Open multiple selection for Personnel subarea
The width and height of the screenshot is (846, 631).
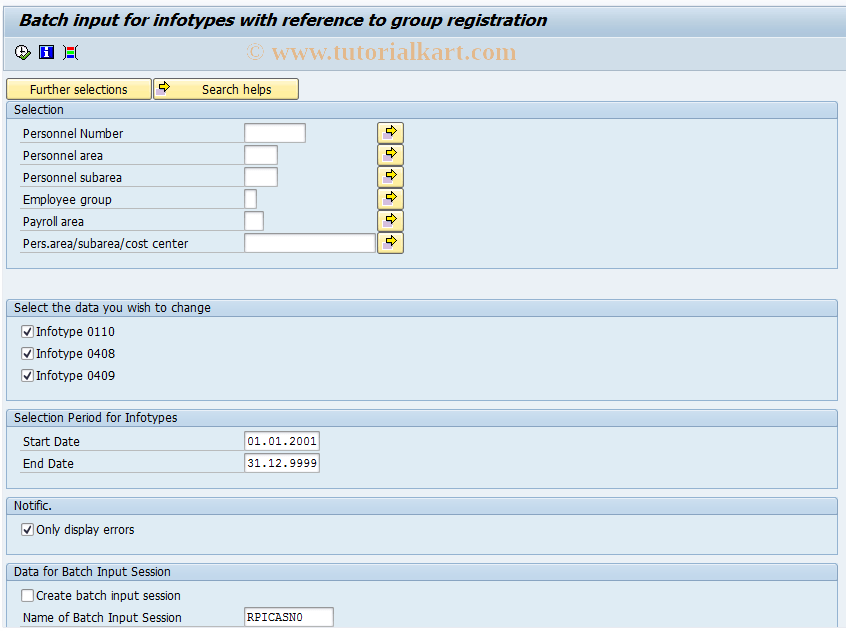[x=390, y=176]
